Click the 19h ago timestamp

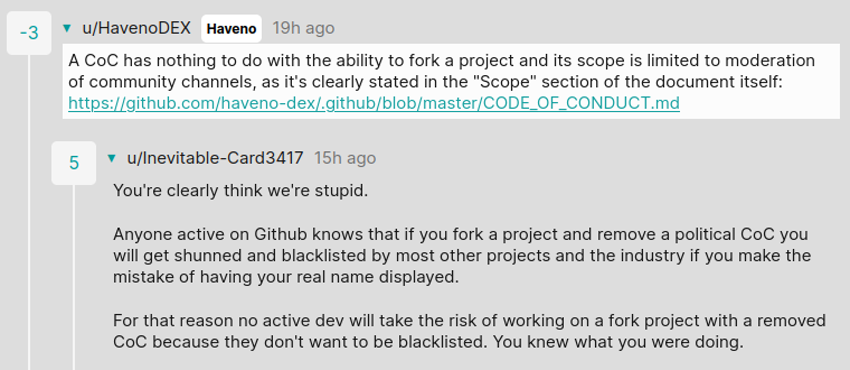point(303,28)
